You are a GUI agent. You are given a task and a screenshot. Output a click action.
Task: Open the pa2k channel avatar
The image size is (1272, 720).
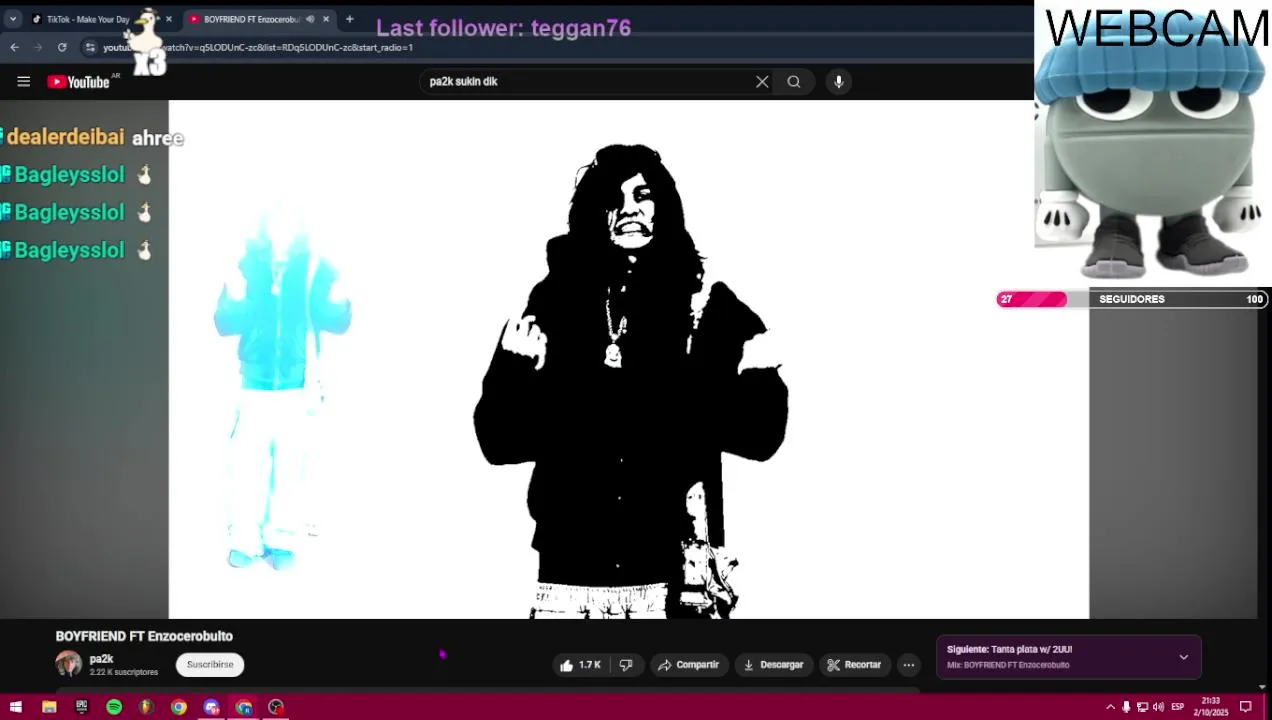(x=69, y=664)
